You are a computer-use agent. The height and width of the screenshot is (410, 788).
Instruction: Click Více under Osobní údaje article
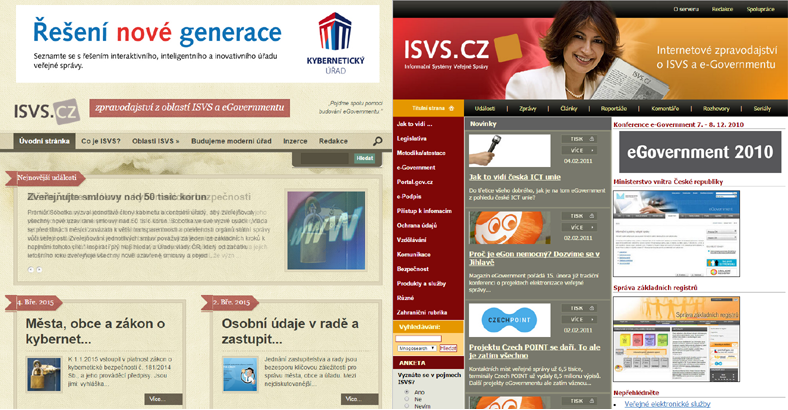point(359,399)
